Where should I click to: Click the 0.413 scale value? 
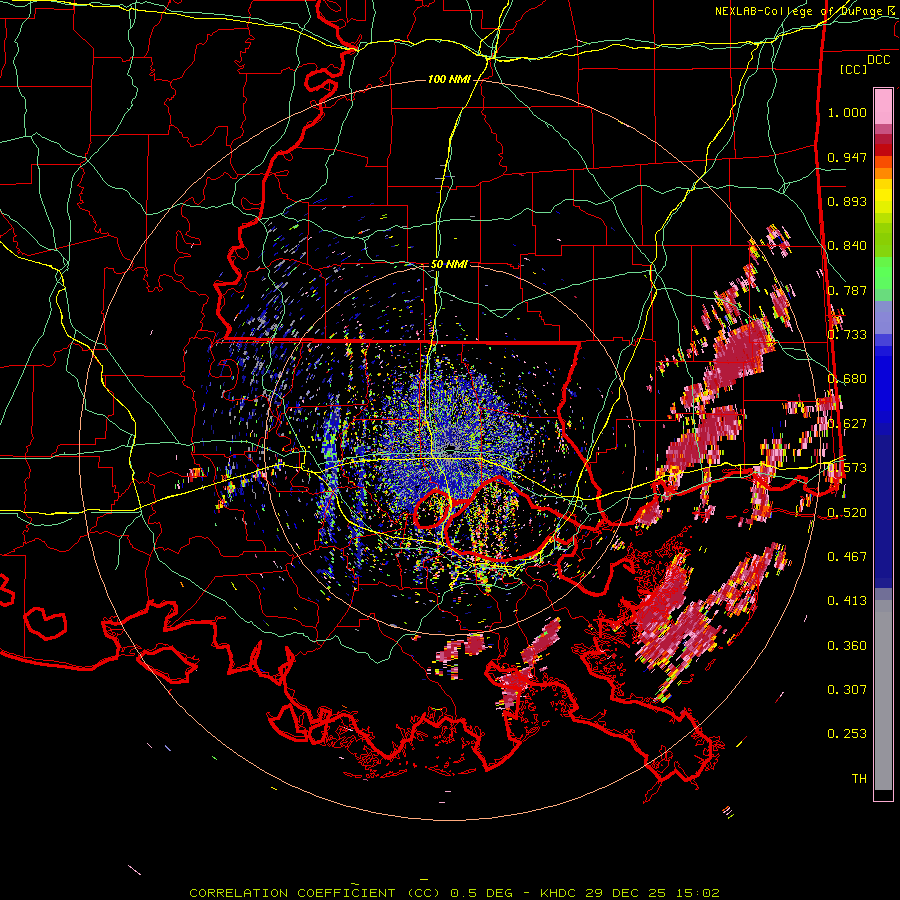(847, 600)
